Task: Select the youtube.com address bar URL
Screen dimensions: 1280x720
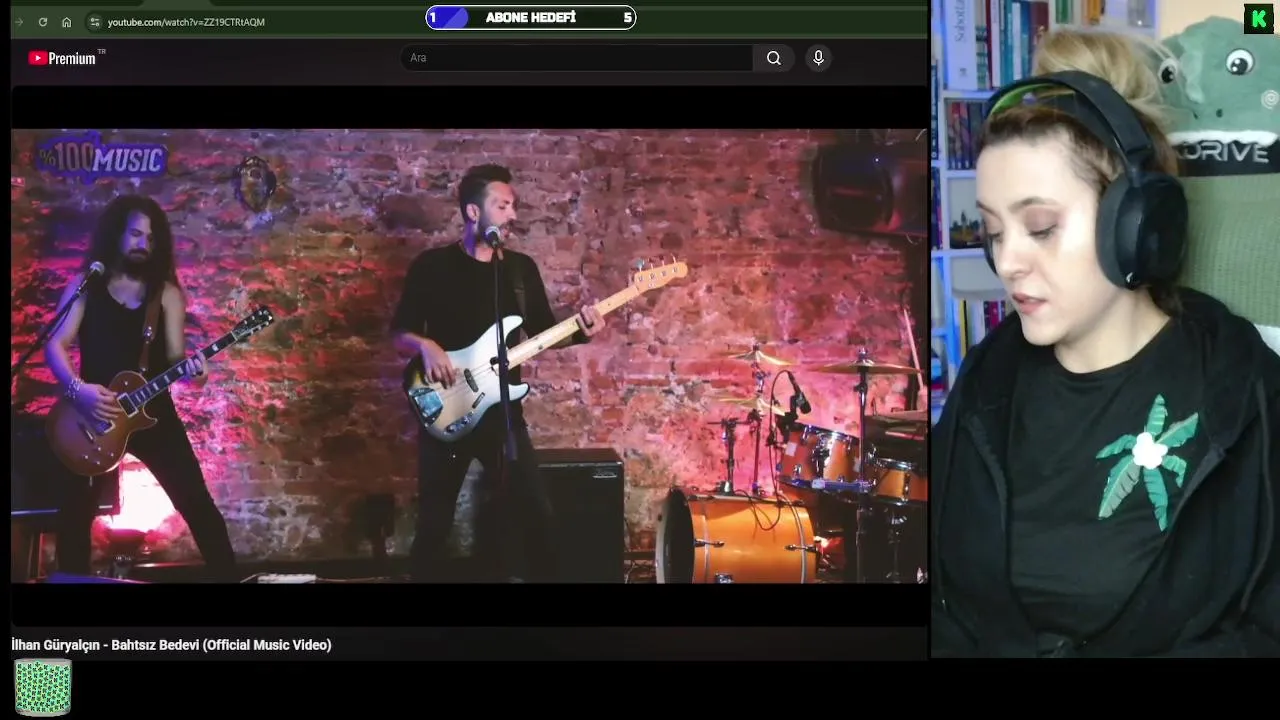Action: tap(186, 22)
